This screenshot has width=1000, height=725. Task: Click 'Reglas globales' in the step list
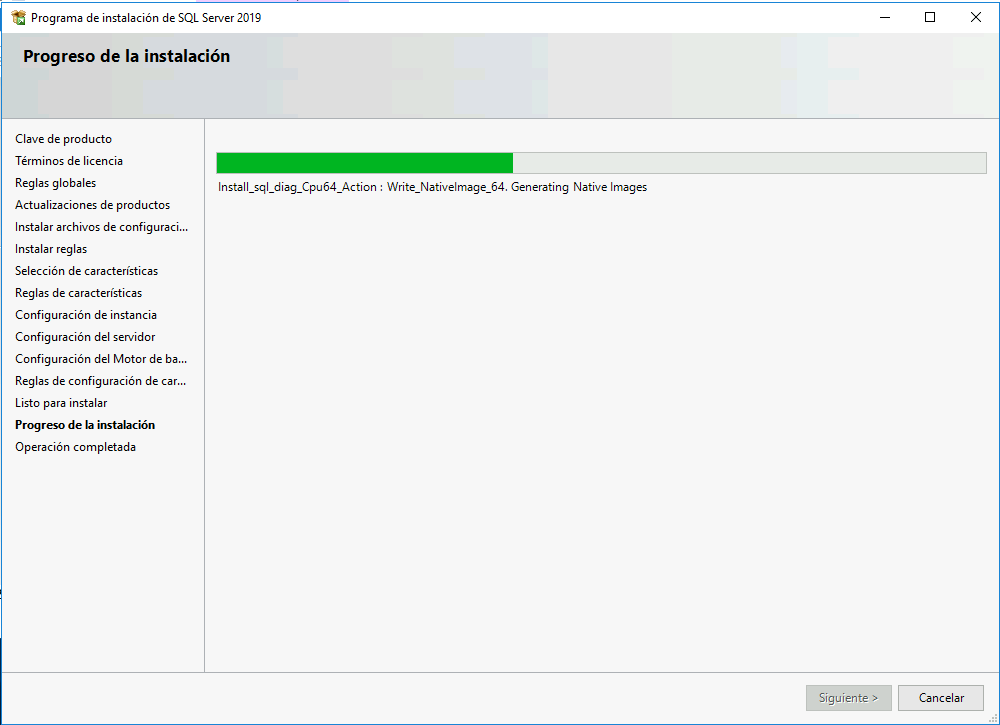[x=55, y=183]
